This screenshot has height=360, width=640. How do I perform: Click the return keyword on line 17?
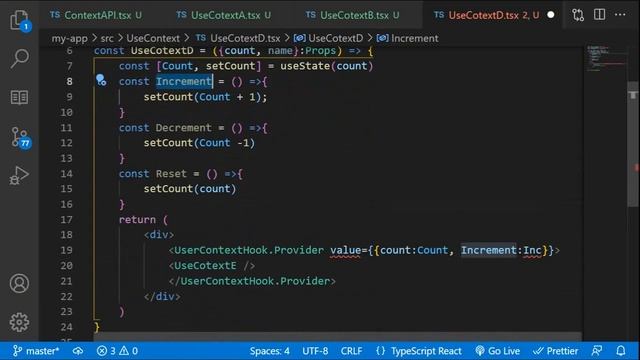pos(137,220)
